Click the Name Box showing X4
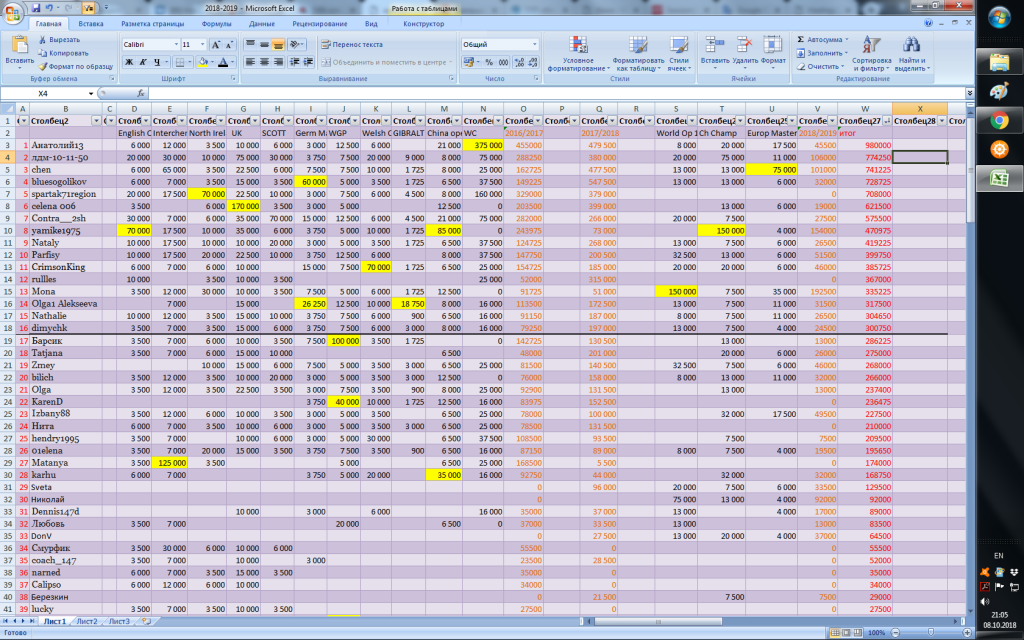The height and width of the screenshot is (640, 1024). (x=45, y=93)
